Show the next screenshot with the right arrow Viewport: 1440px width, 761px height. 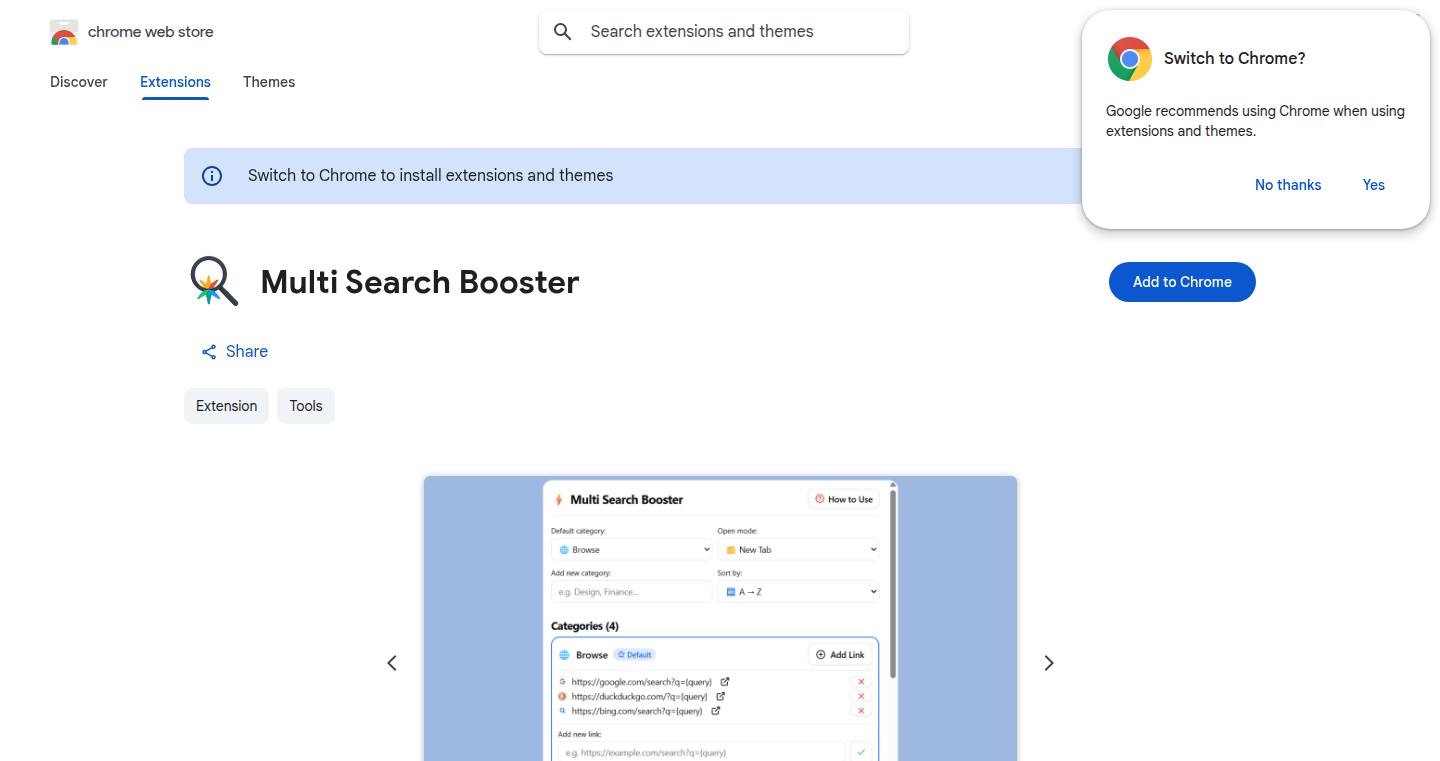pos(1049,663)
